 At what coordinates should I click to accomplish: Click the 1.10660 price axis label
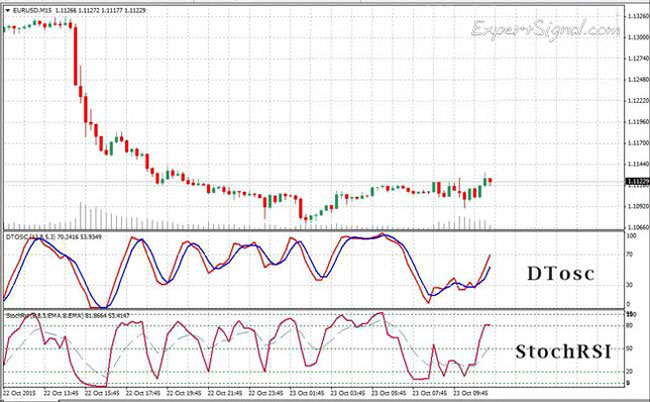tap(636, 226)
